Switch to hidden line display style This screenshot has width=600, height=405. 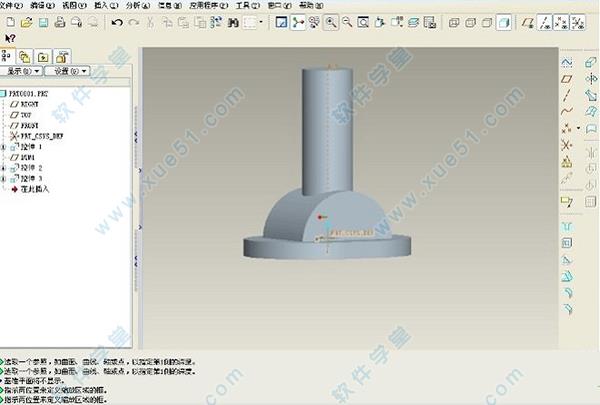point(470,23)
